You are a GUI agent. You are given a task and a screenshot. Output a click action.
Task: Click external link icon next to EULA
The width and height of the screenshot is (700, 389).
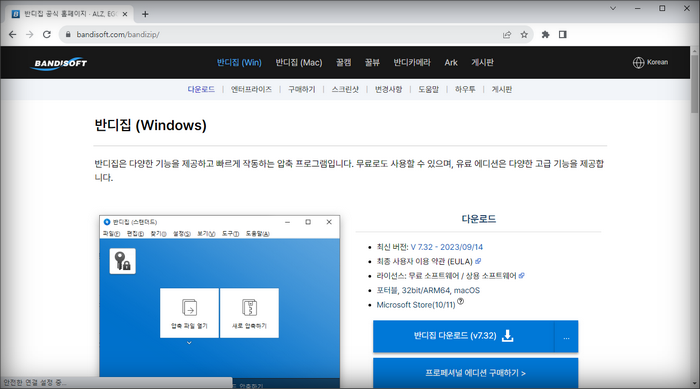(478, 261)
